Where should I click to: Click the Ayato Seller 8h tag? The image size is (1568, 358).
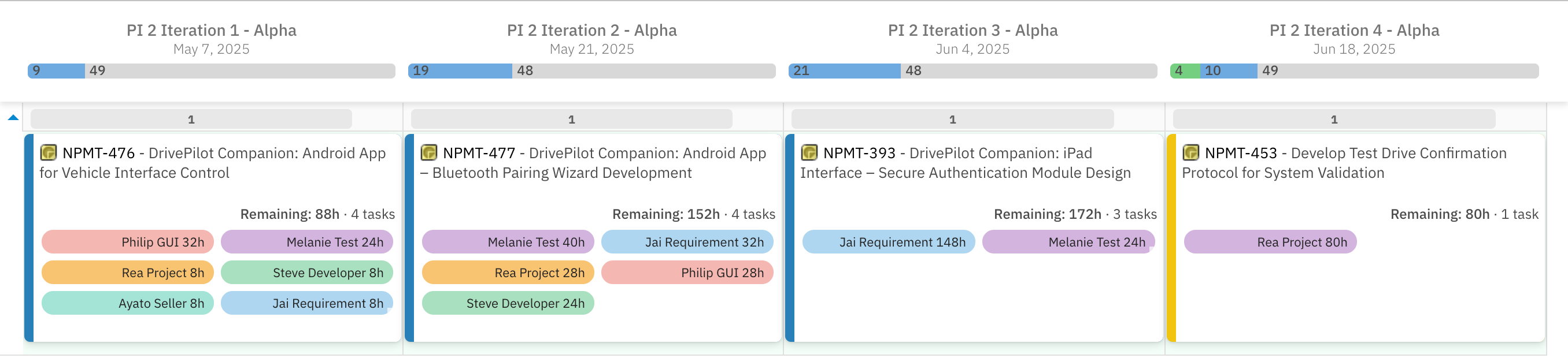coord(127,303)
